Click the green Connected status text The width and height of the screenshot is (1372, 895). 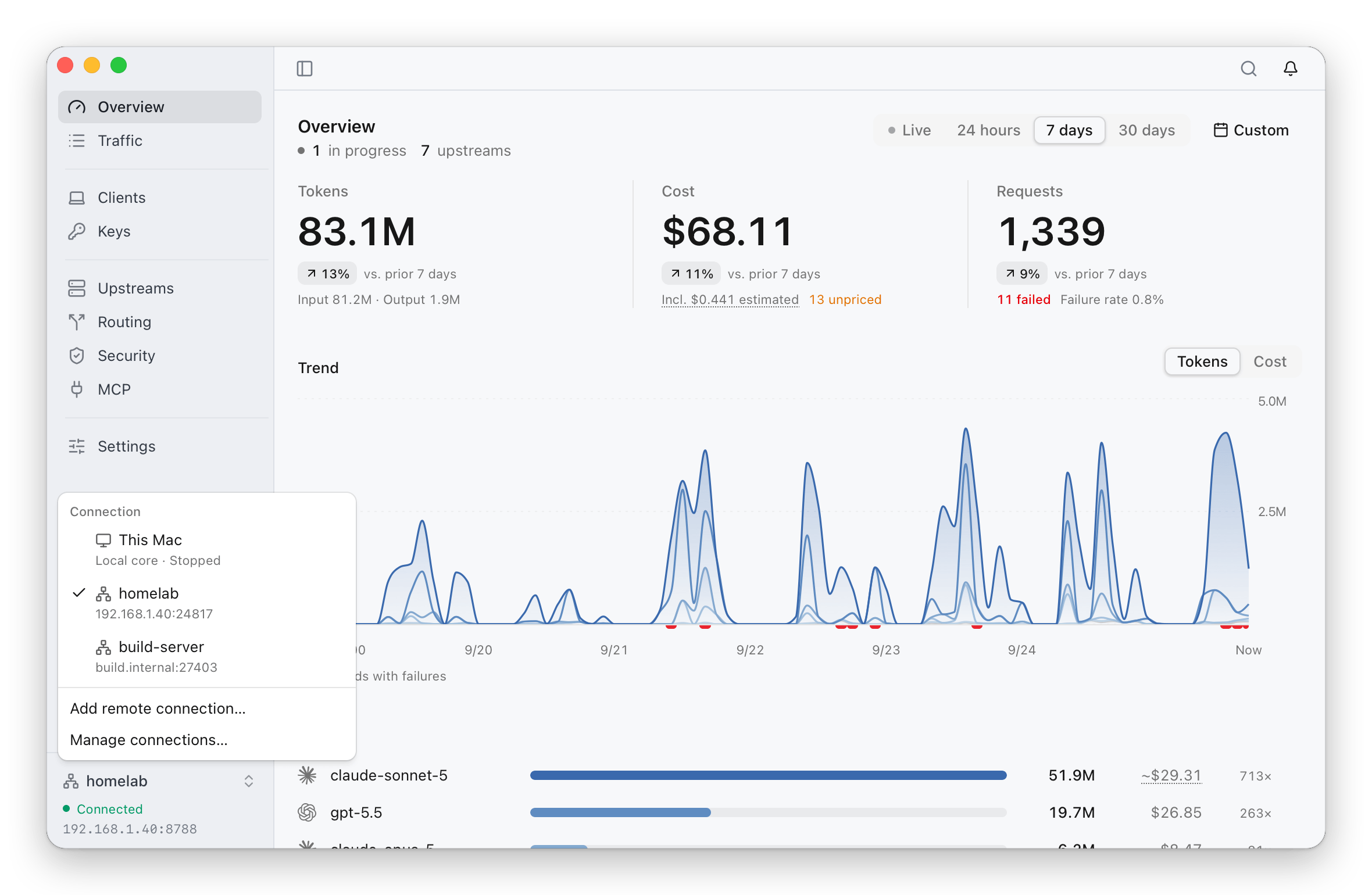(109, 809)
